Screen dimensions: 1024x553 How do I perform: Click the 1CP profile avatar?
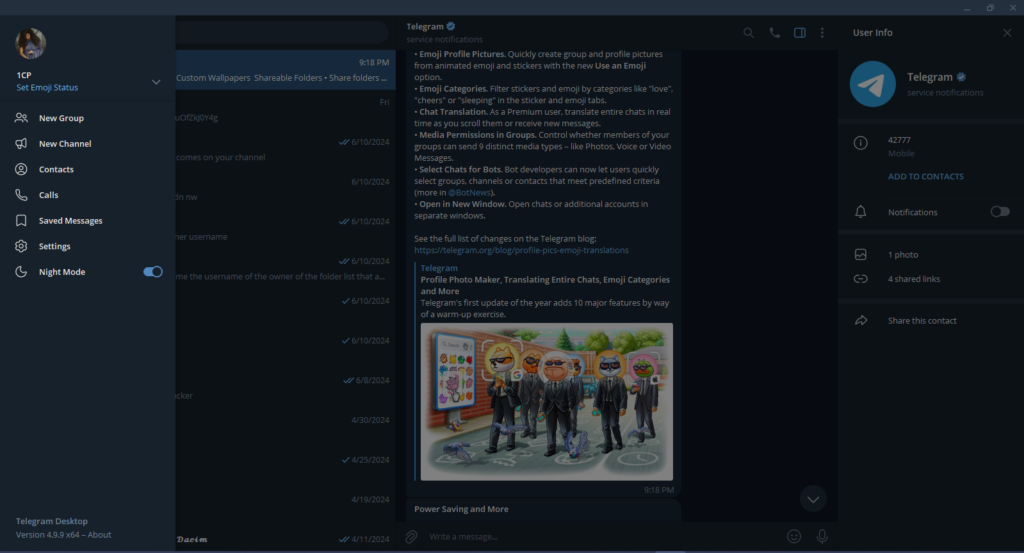click(31, 44)
